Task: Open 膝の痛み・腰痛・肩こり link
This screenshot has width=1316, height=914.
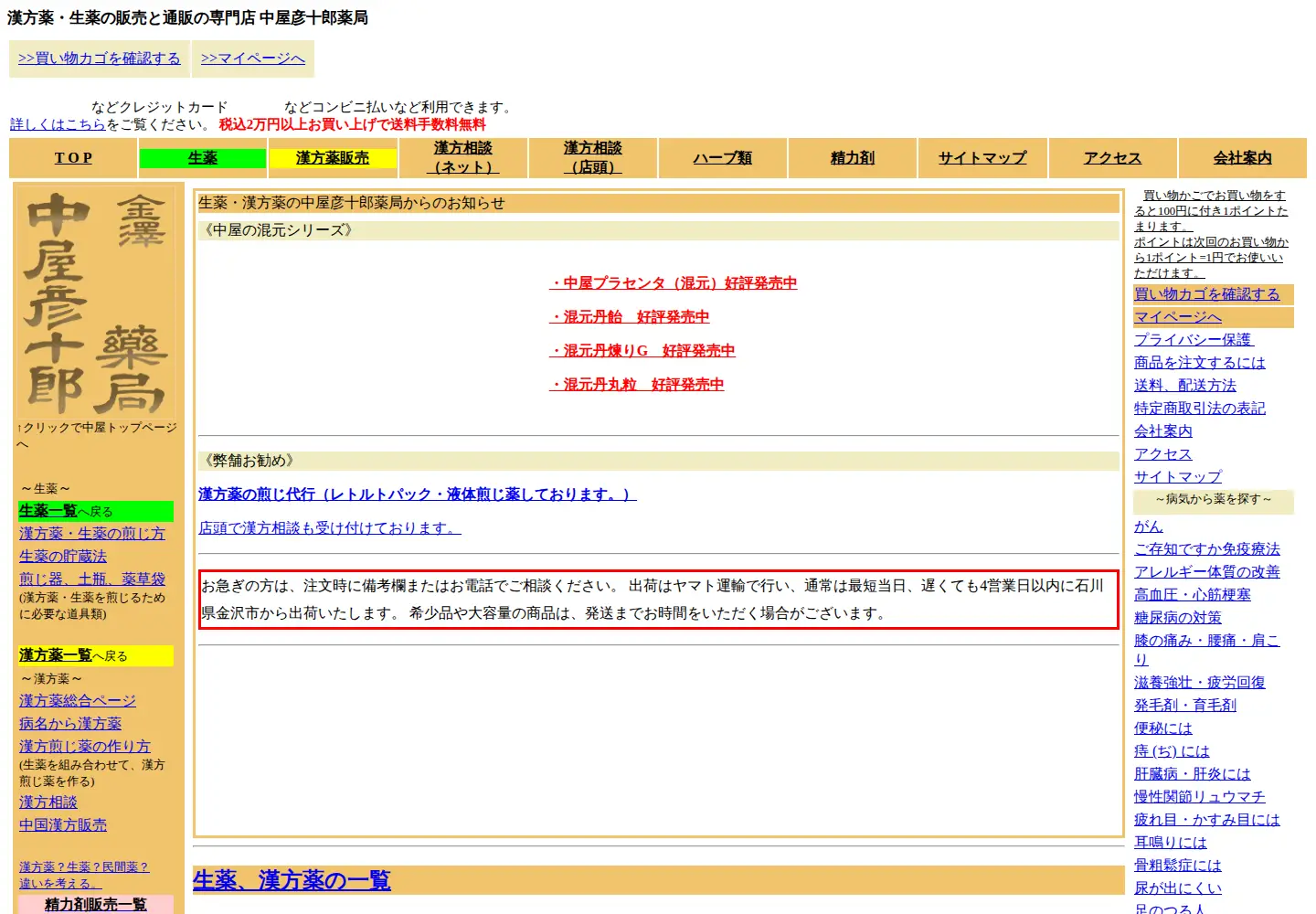Action: tap(1206, 650)
